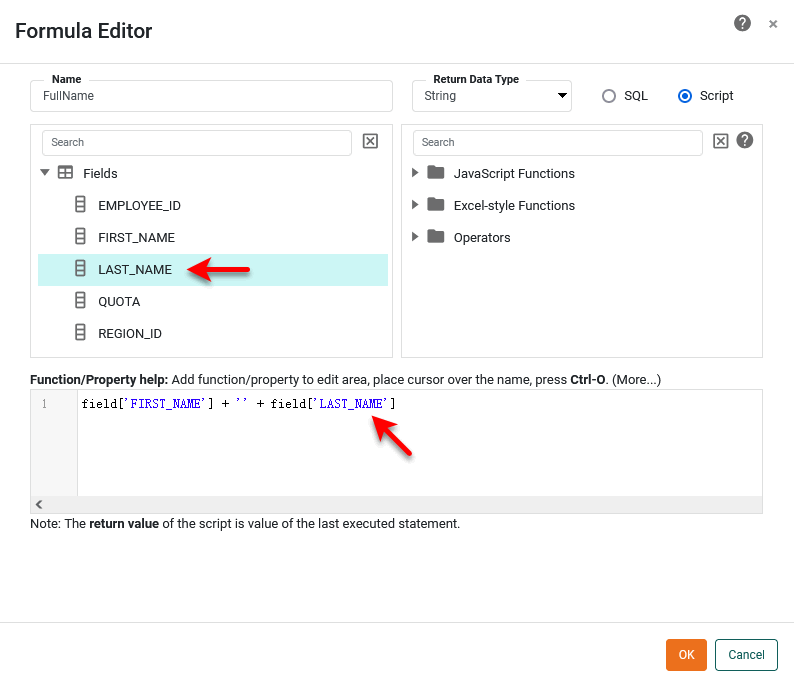Viewport: 798px width, 687px height.
Task: Click the EMPLOYEE_ID field icon
Action: click(80, 205)
